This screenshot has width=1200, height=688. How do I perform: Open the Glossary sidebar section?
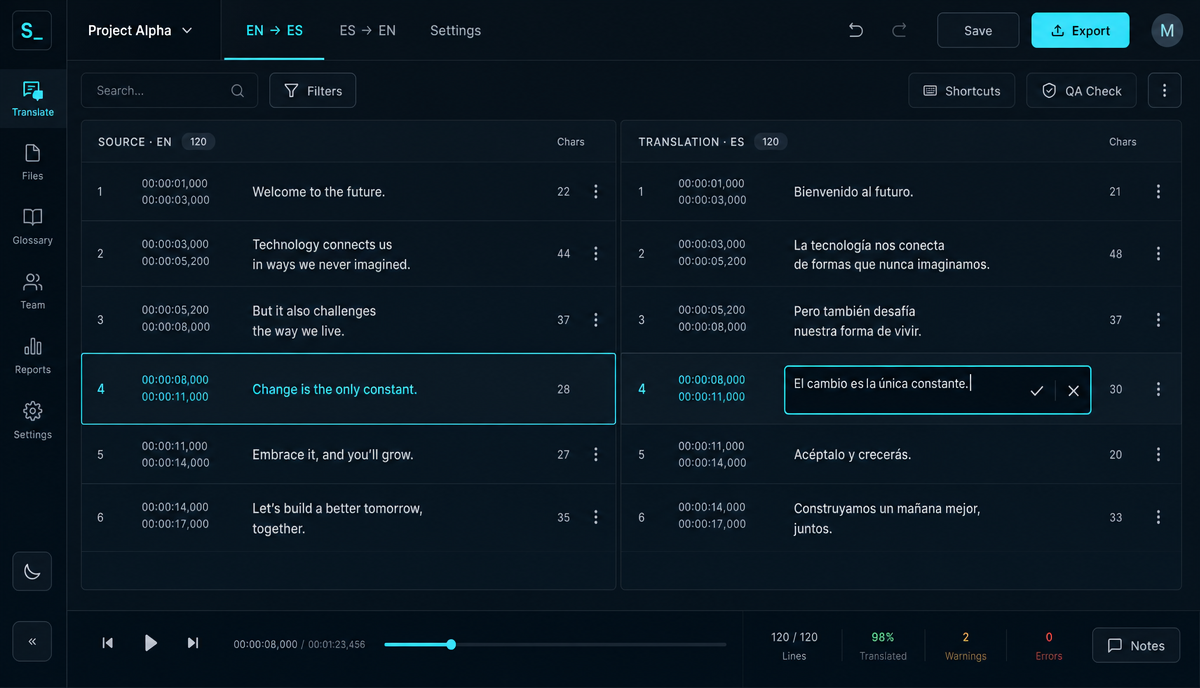click(33, 227)
